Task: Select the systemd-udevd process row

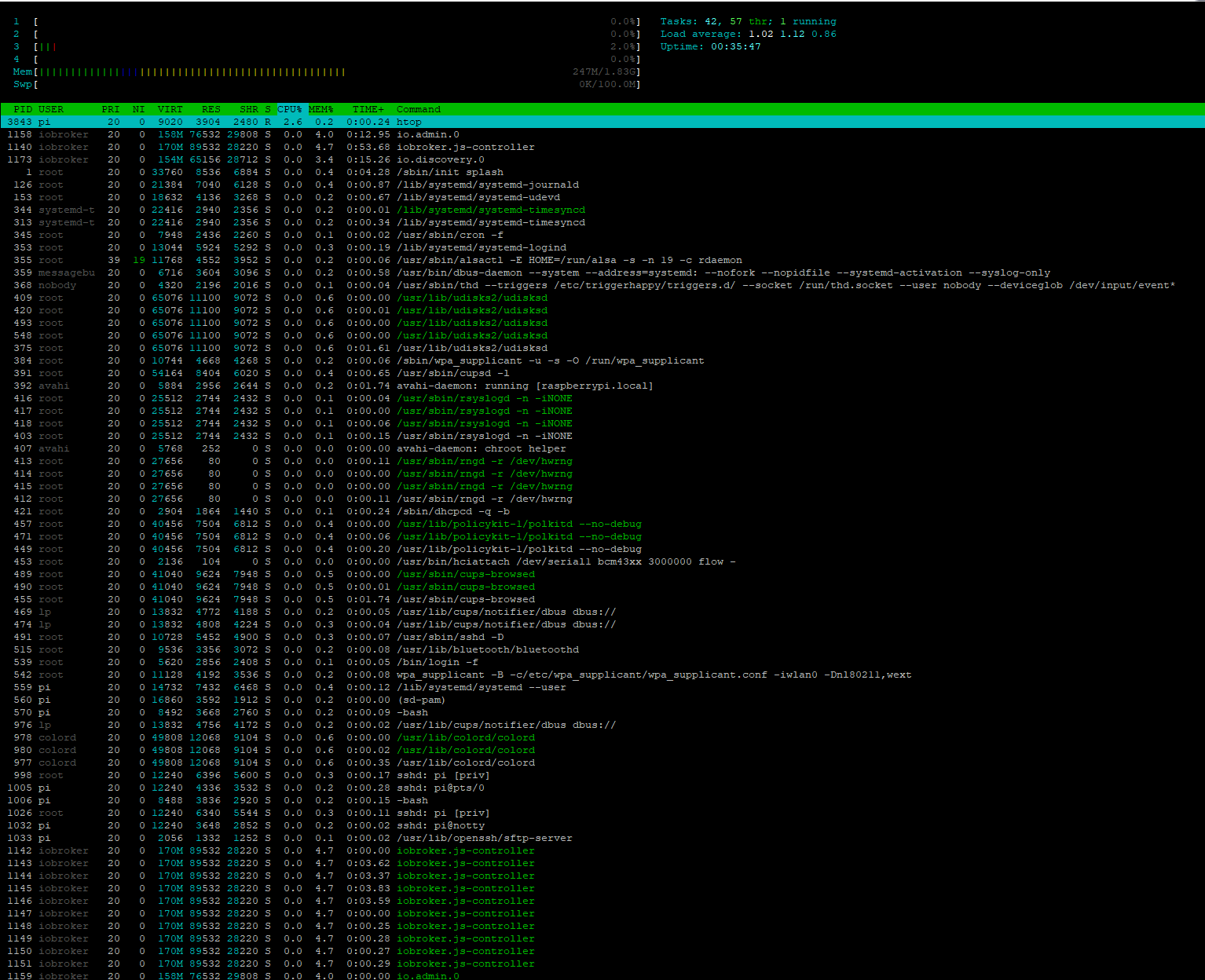Action: click(602, 197)
